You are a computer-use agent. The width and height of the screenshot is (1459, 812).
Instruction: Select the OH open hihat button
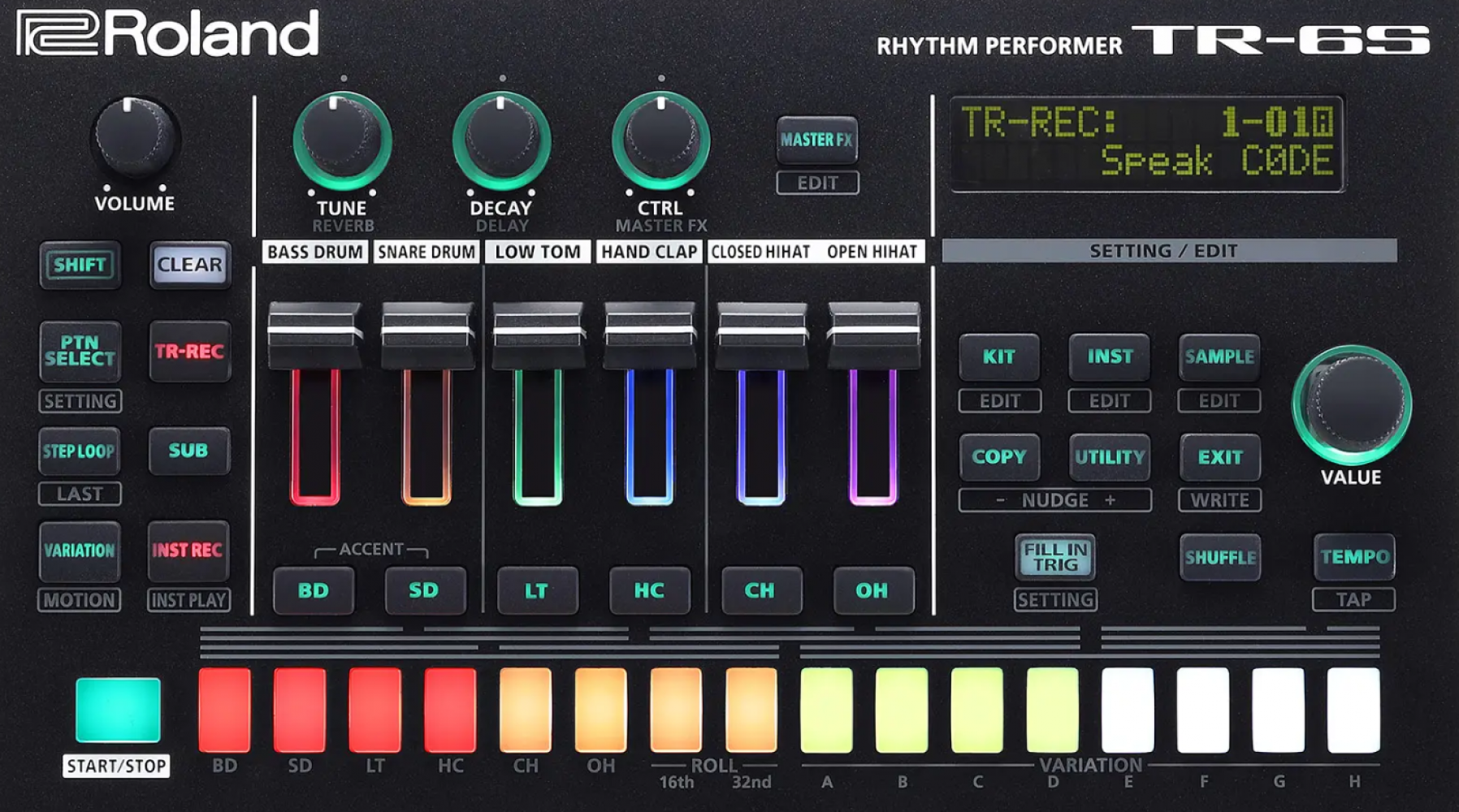(872, 590)
